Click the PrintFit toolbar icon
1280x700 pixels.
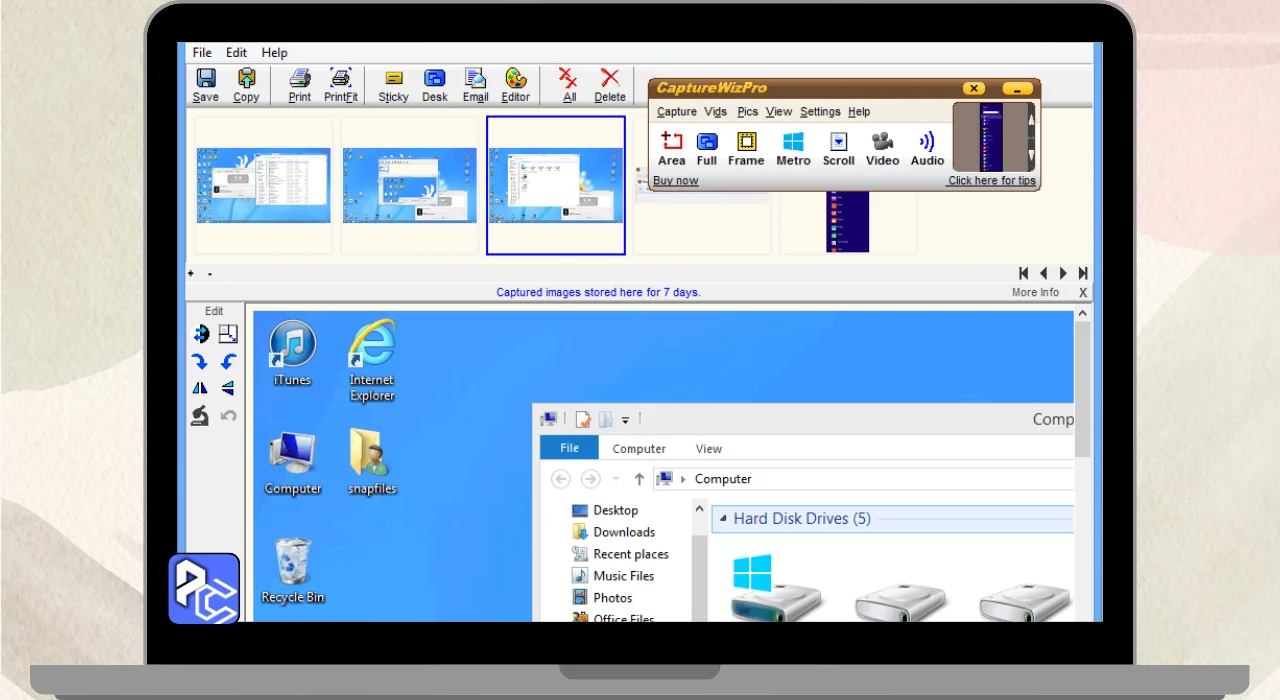point(341,85)
